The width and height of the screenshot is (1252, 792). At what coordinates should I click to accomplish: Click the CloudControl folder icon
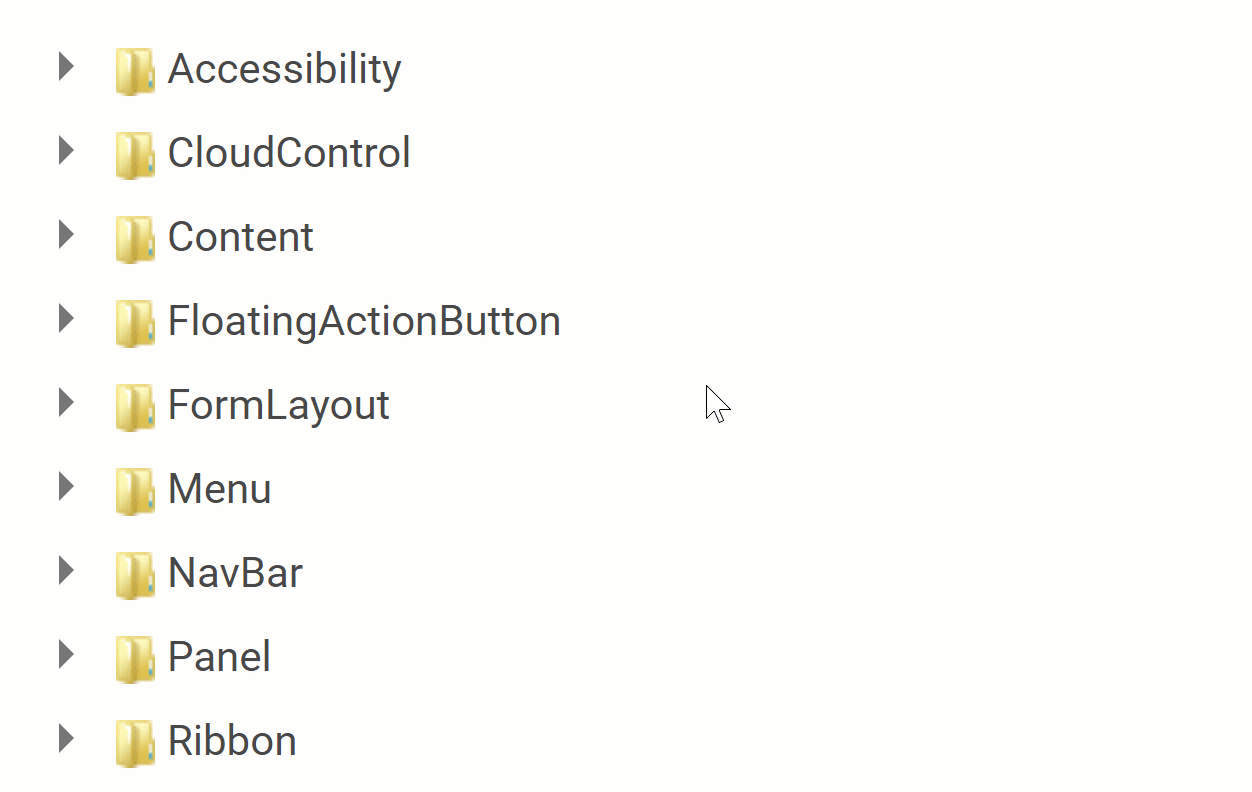[x=134, y=155]
